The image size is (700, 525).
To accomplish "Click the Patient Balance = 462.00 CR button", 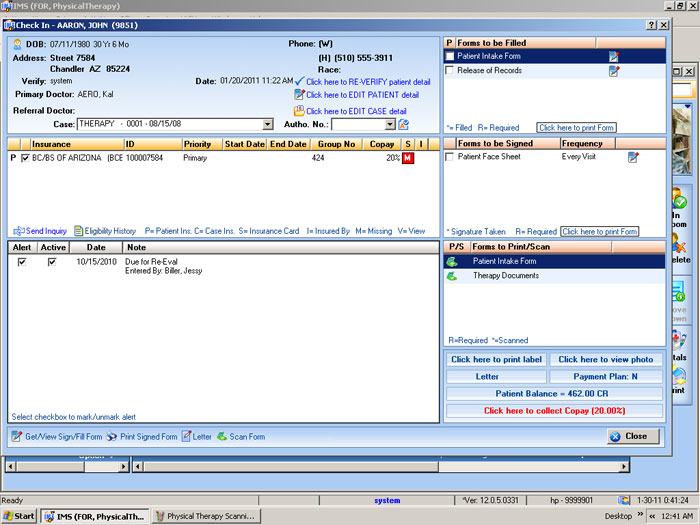I will [554, 393].
